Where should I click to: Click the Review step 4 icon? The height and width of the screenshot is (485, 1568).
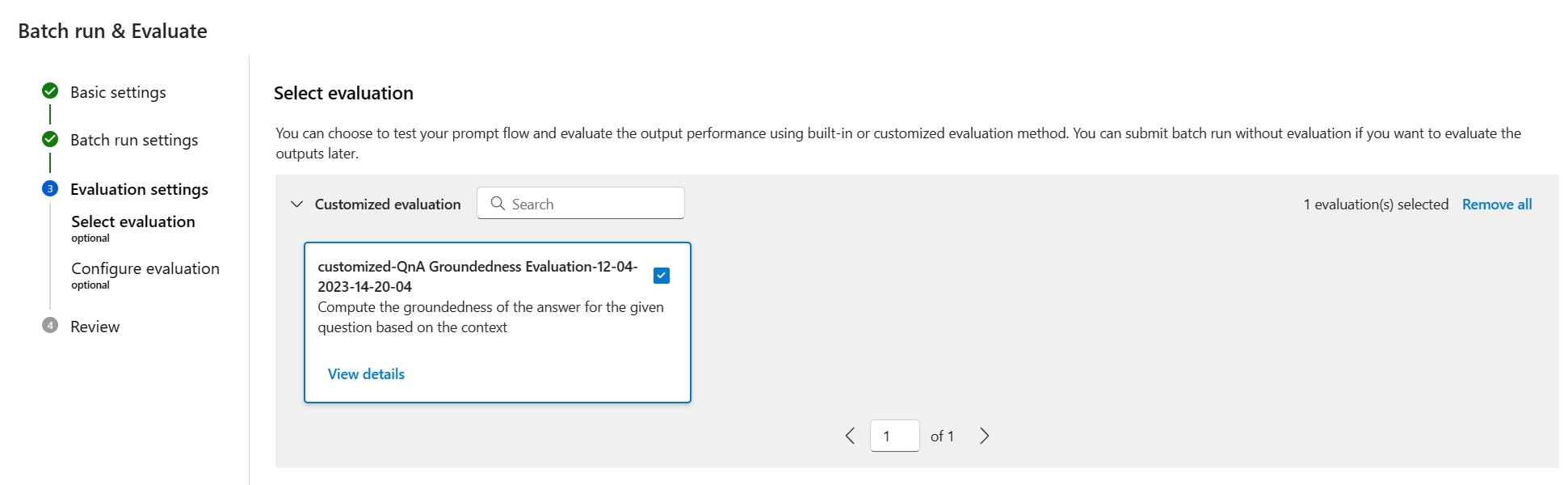click(x=50, y=326)
